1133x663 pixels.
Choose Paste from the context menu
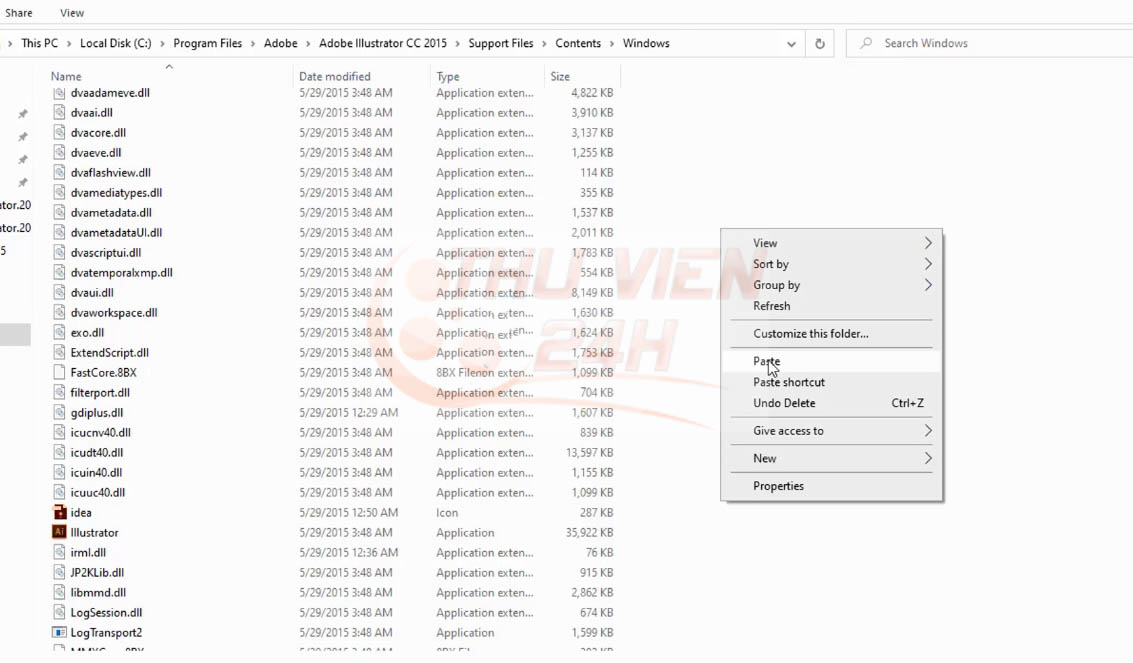coord(832,361)
